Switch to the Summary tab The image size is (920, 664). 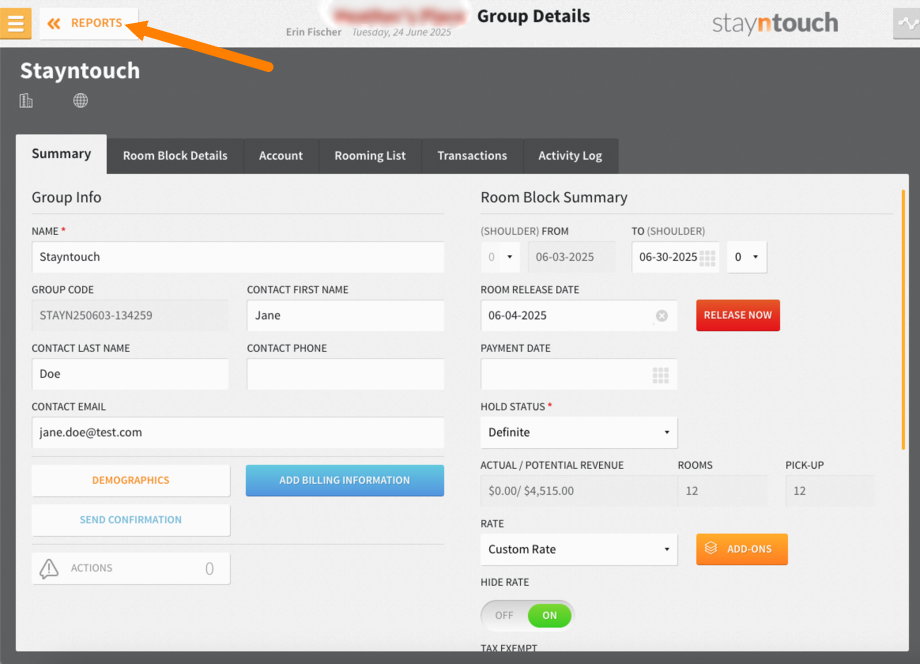point(61,154)
